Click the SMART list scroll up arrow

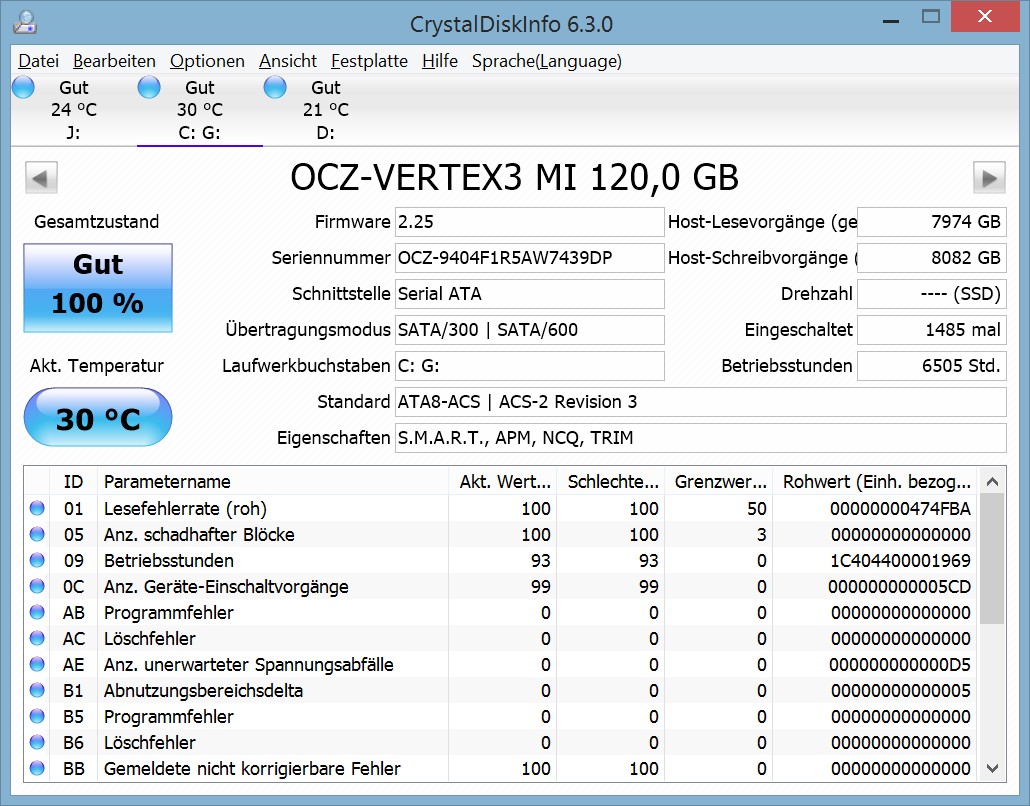pos(992,481)
